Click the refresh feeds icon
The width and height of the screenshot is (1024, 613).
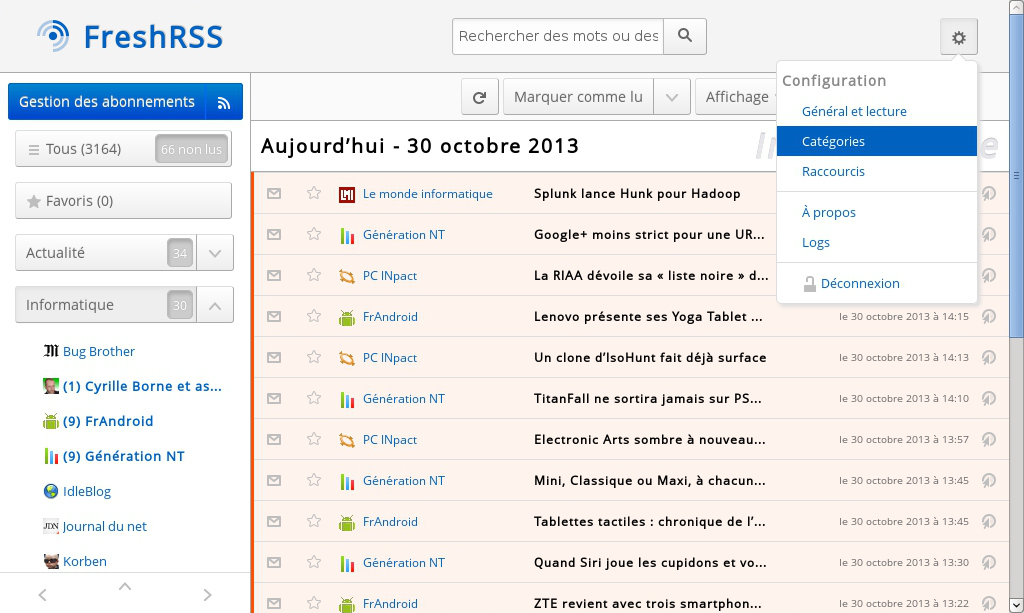click(479, 97)
